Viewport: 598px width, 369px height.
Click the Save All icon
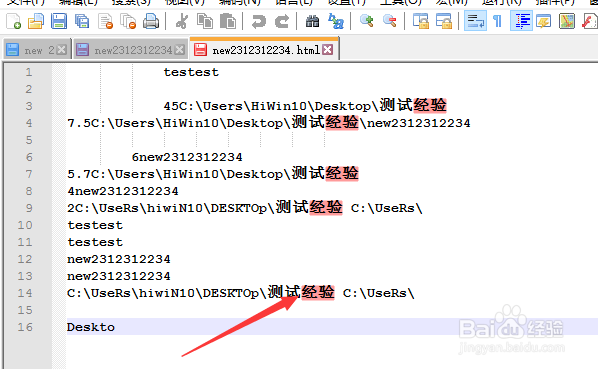click(x=82, y=21)
